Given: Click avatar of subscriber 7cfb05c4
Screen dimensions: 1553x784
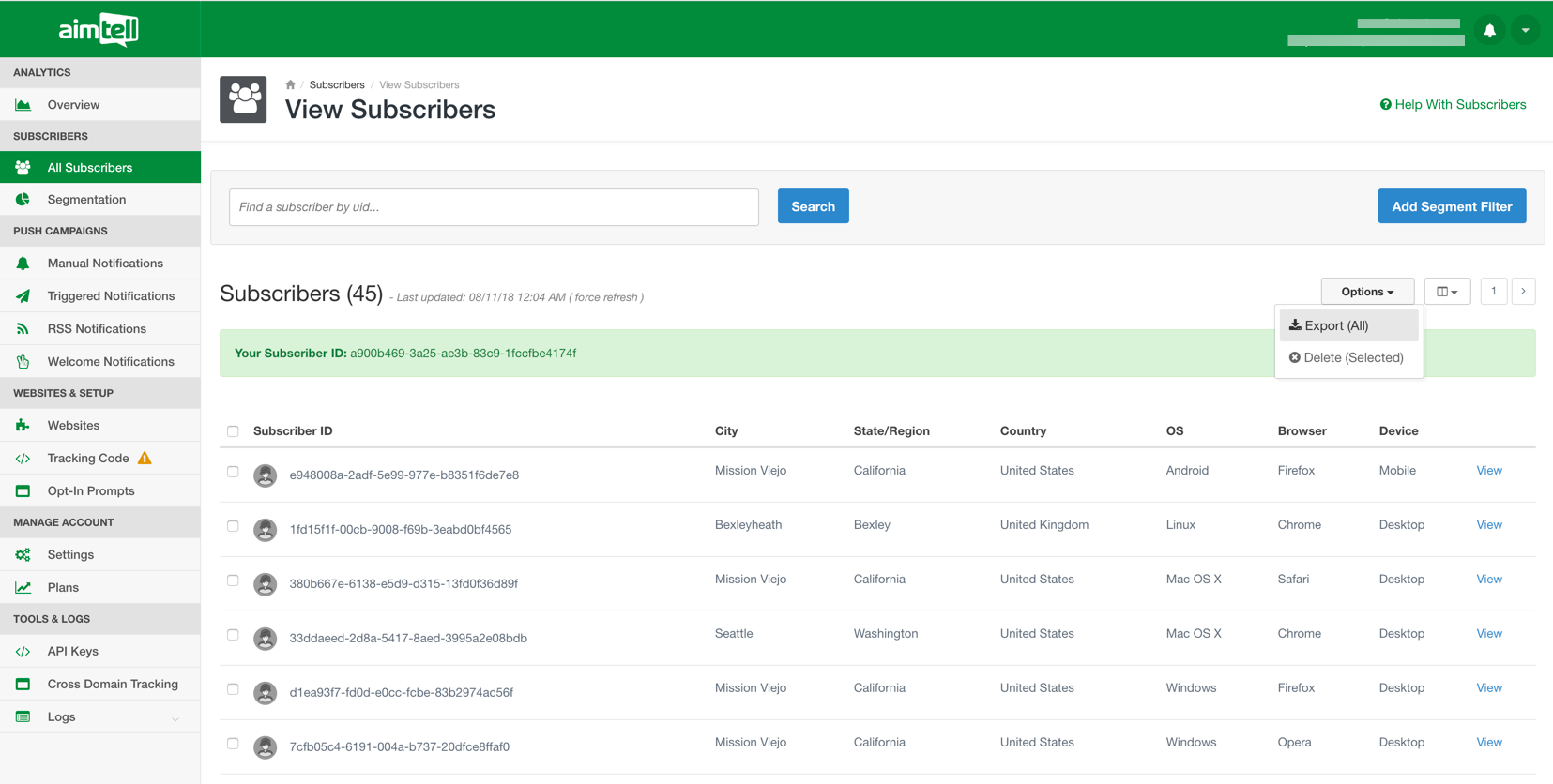Looking at the screenshot, I should click(266, 747).
